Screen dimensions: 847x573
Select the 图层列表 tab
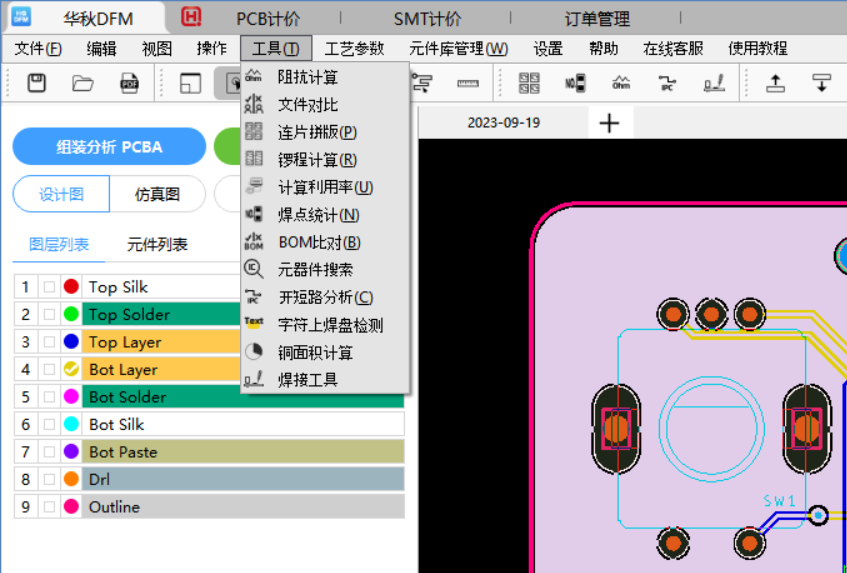click(59, 245)
